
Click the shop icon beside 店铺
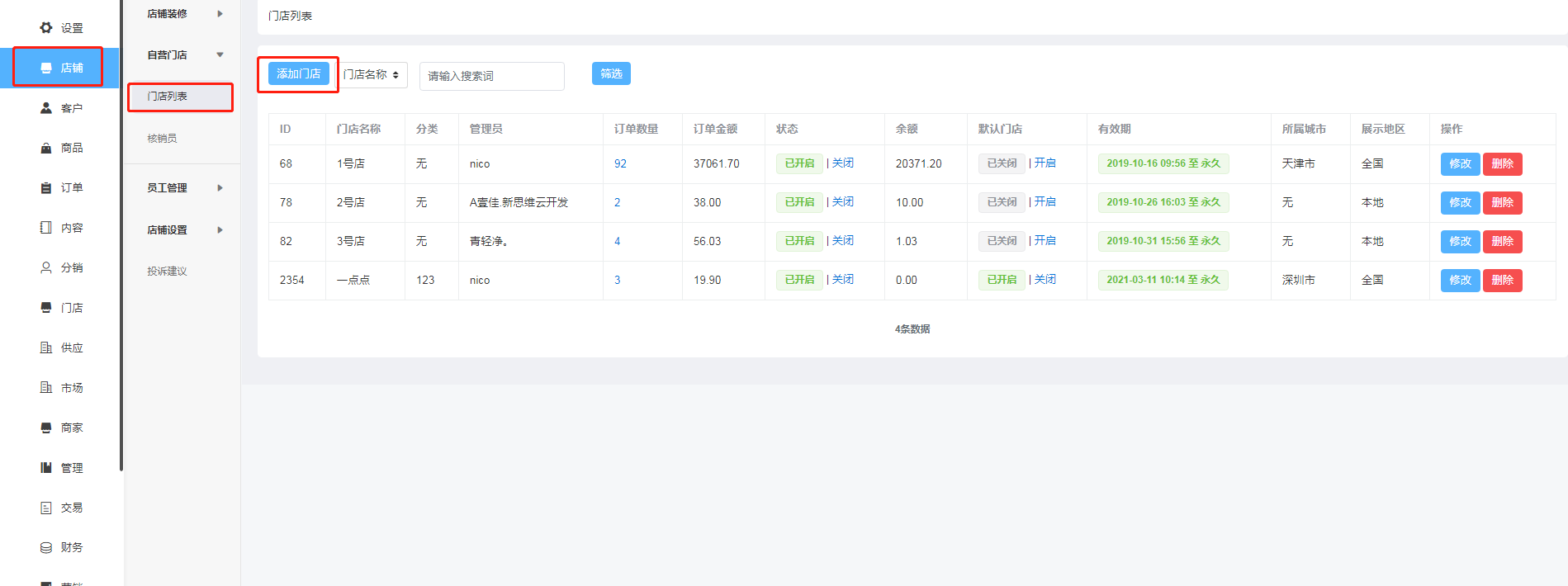(46, 68)
